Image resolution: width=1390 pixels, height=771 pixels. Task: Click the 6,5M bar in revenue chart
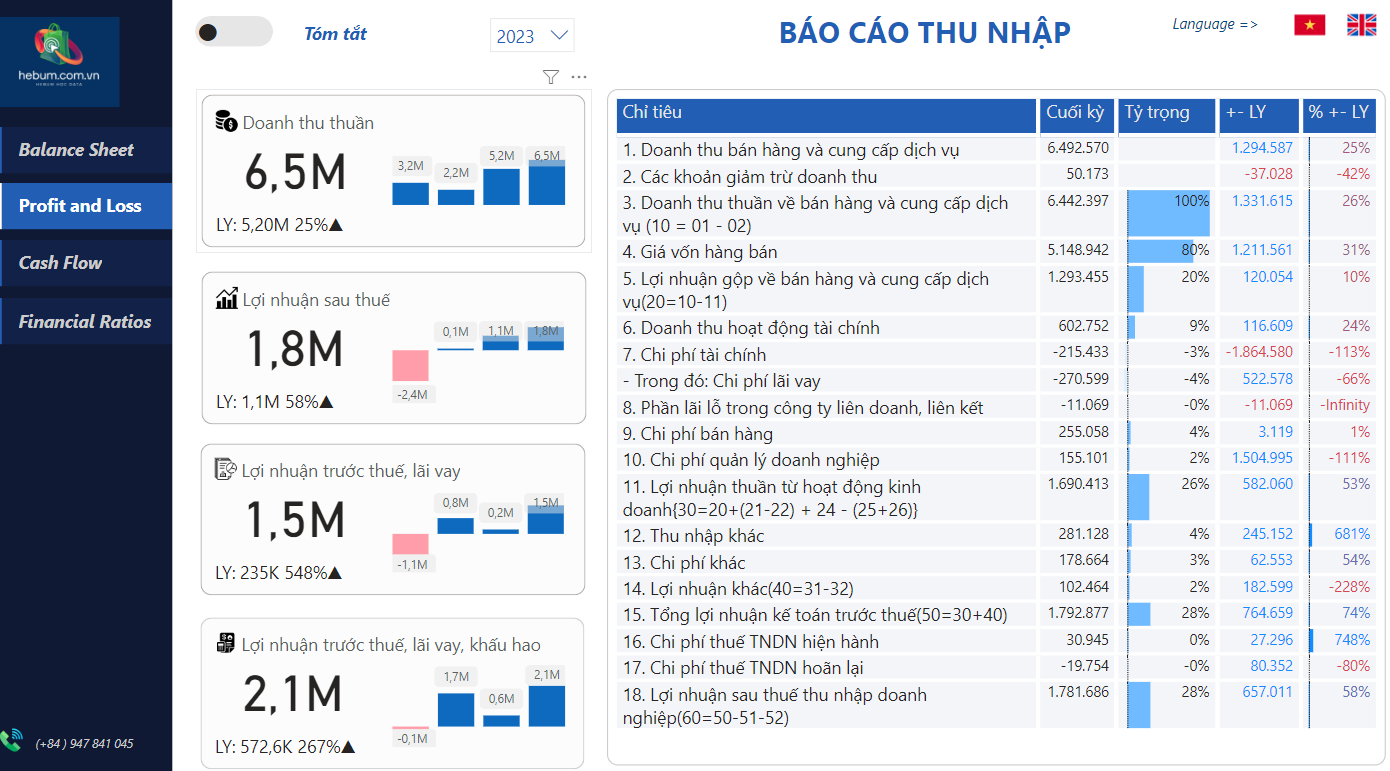pyautogui.click(x=547, y=184)
